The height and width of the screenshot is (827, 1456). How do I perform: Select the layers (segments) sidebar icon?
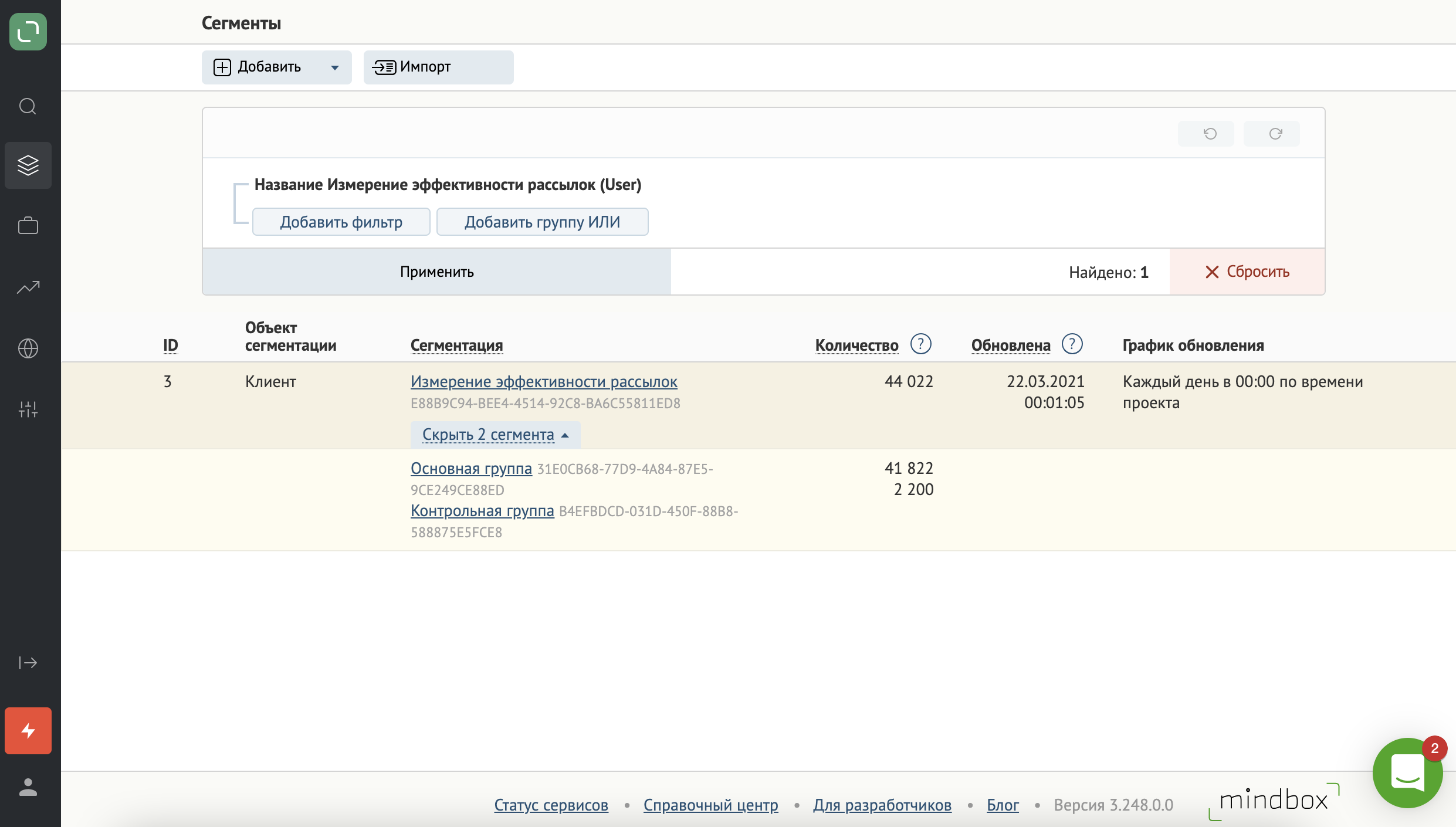click(x=28, y=165)
